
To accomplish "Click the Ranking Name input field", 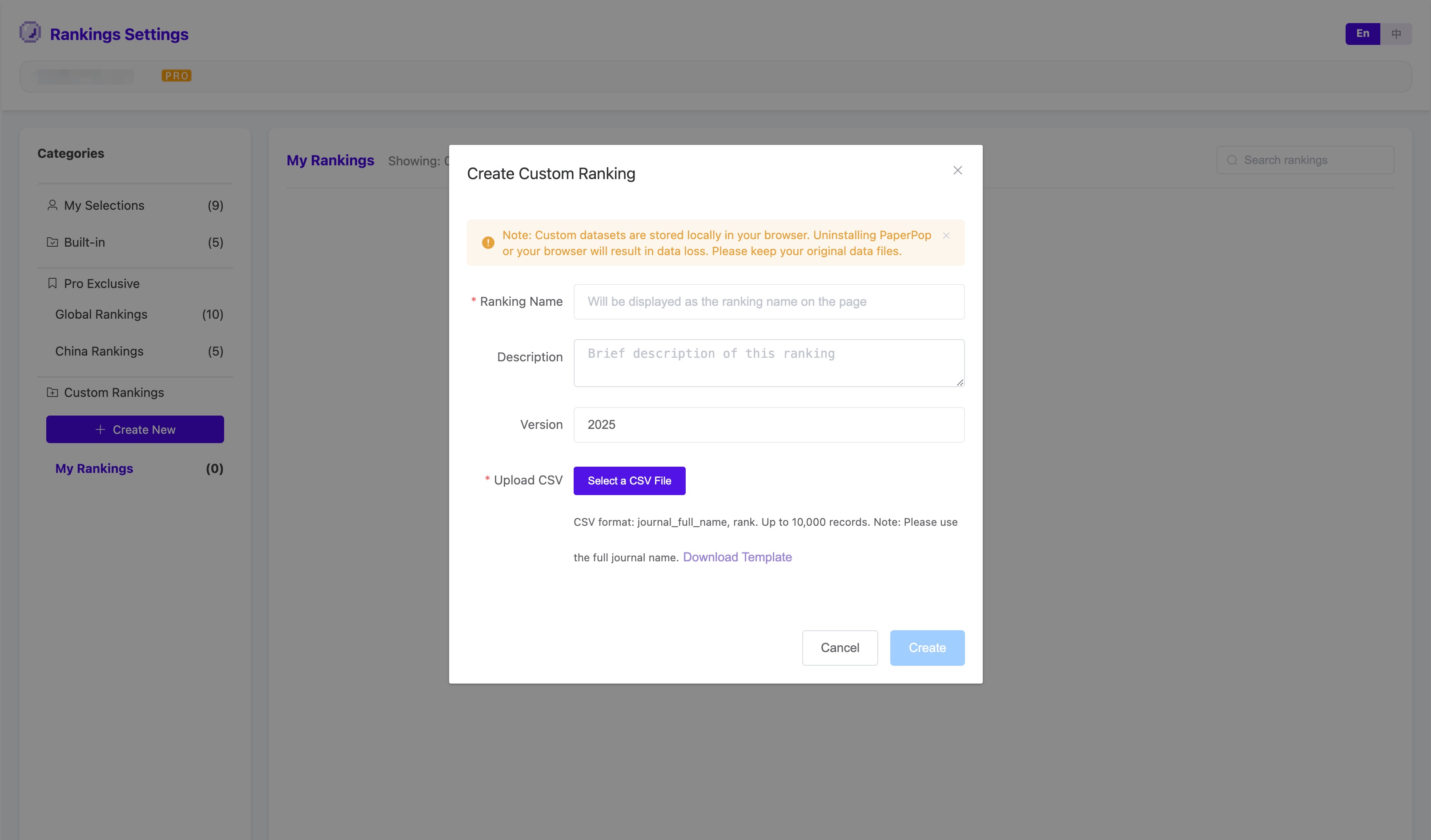I will pyautogui.click(x=768, y=301).
